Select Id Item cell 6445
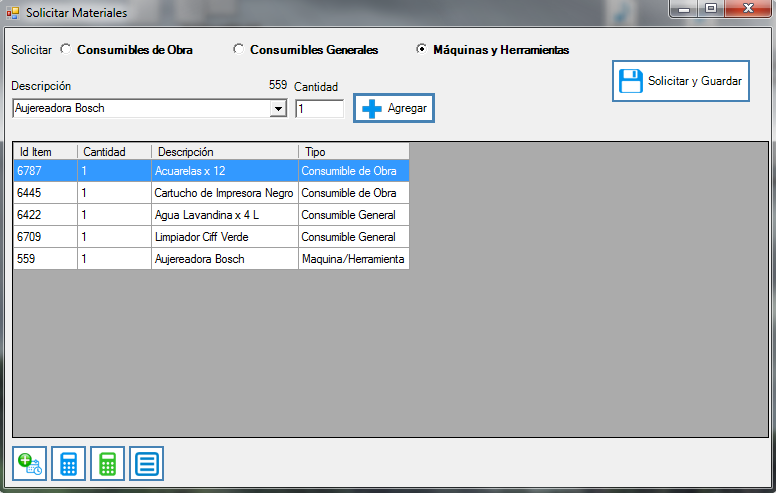Image resolution: width=776 pixels, height=493 pixels. pyautogui.click(x=46, y=193)
